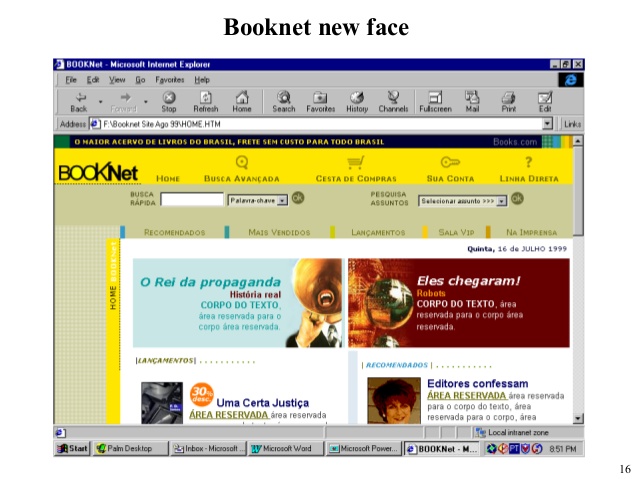Select the Sala Vip tab
The height and width of the screenshot is (479, 638).
tap(456, 232)
